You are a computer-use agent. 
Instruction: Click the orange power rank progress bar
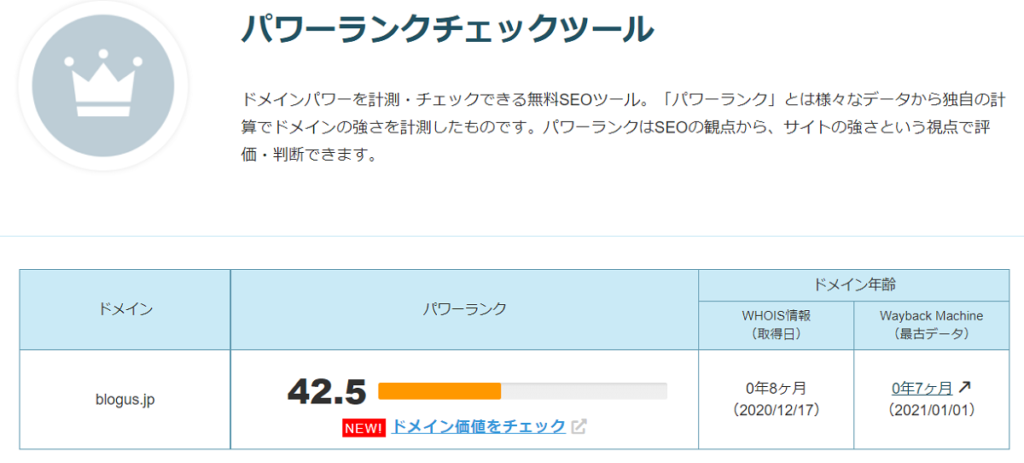pyautogui.click(x=440, y=391)
